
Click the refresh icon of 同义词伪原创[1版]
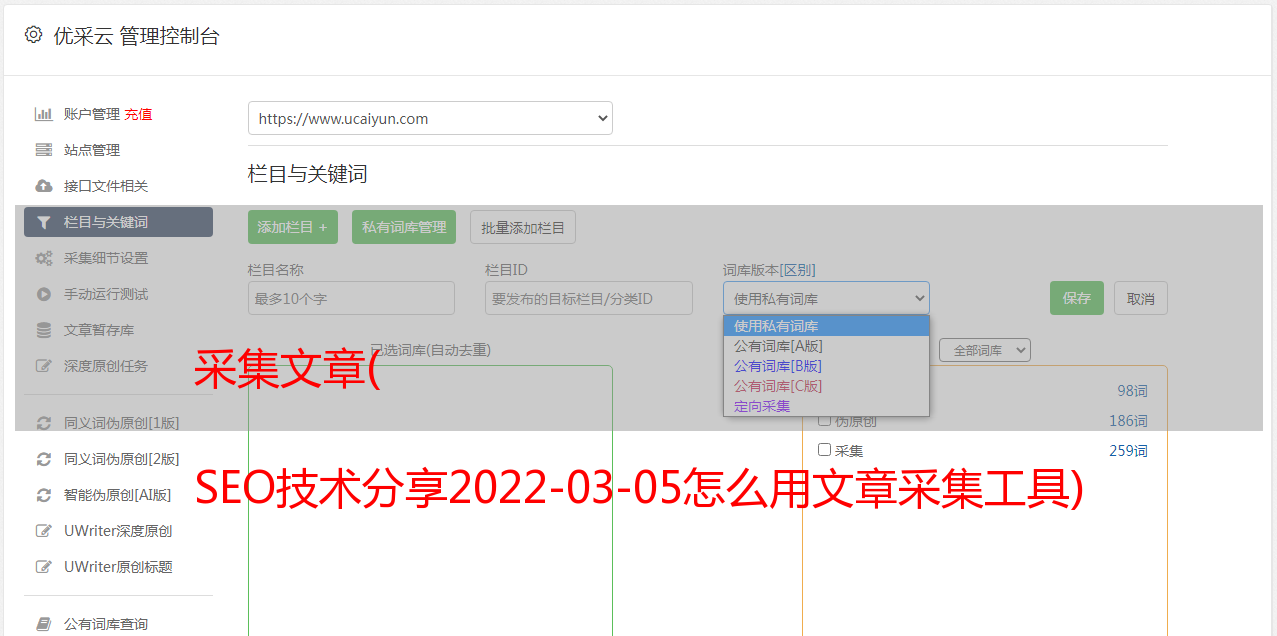point(43,423)
